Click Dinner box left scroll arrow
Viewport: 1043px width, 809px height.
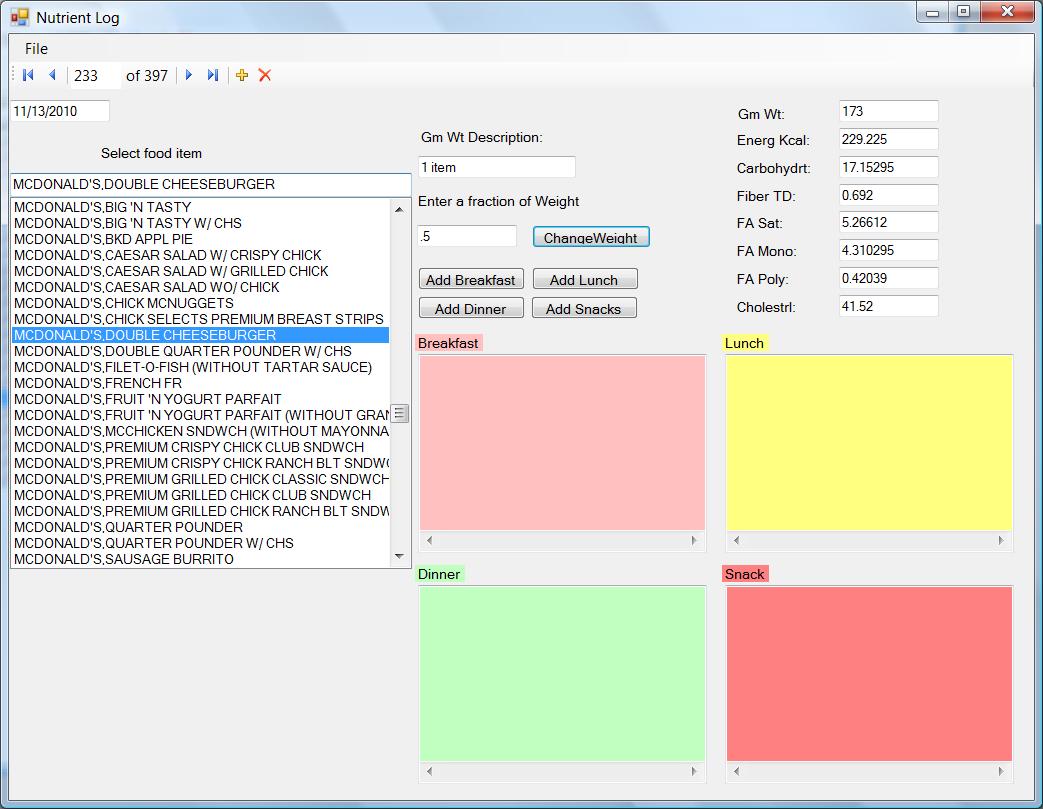[x=429, y=771]
